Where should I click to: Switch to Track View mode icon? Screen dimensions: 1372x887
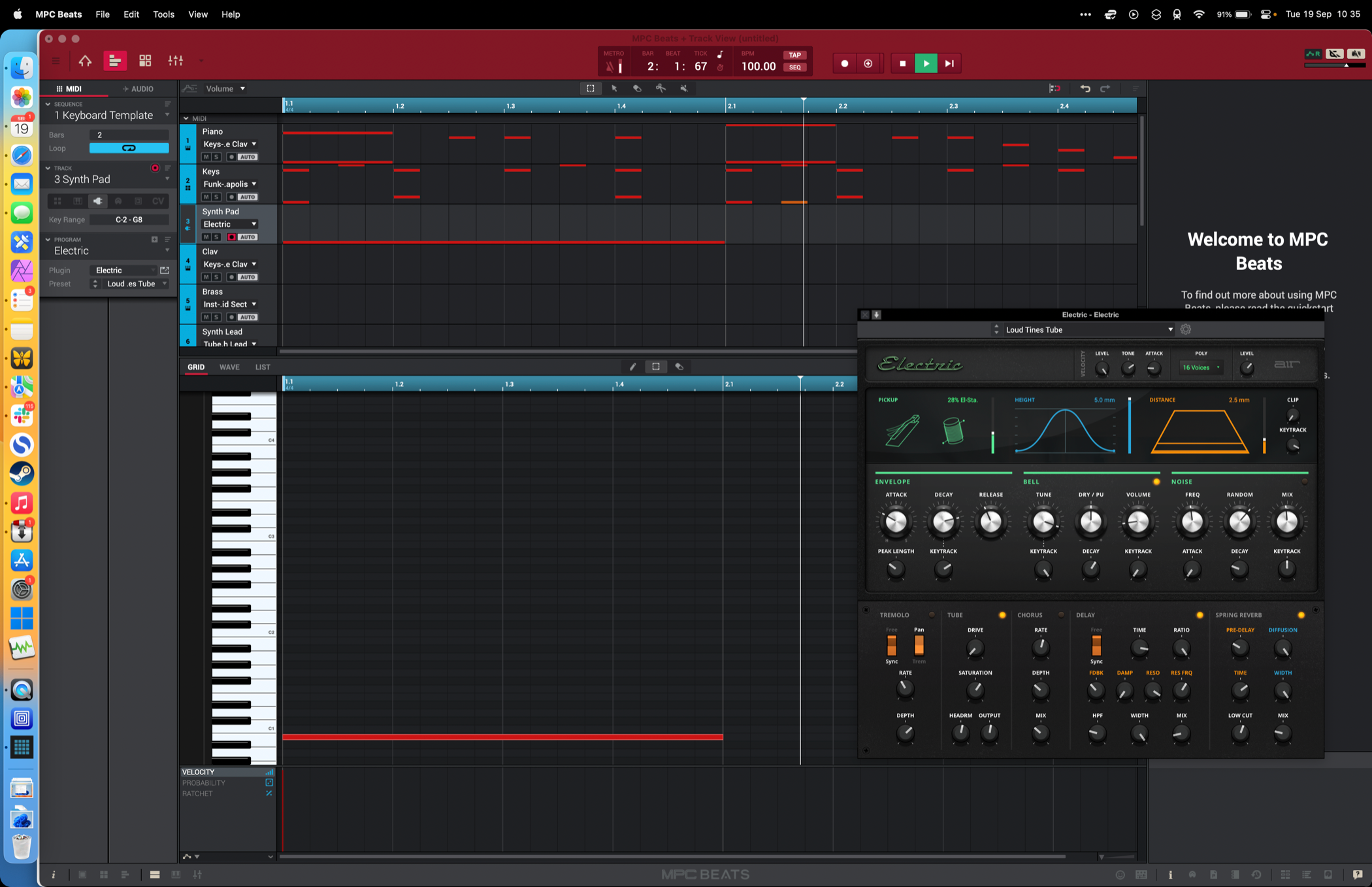point(114,61)
